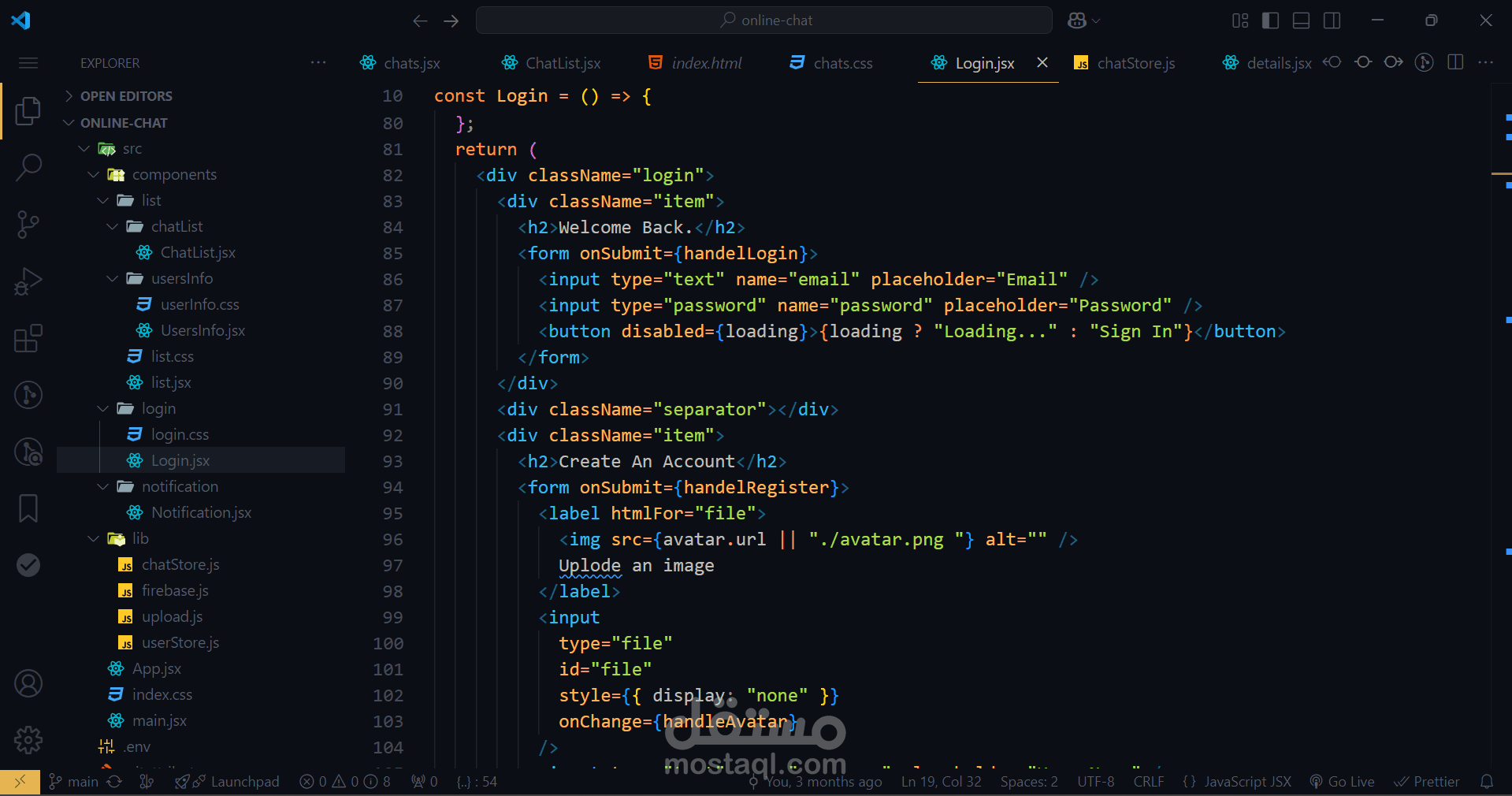Collapse the notification folder

(x=179, y=487)
